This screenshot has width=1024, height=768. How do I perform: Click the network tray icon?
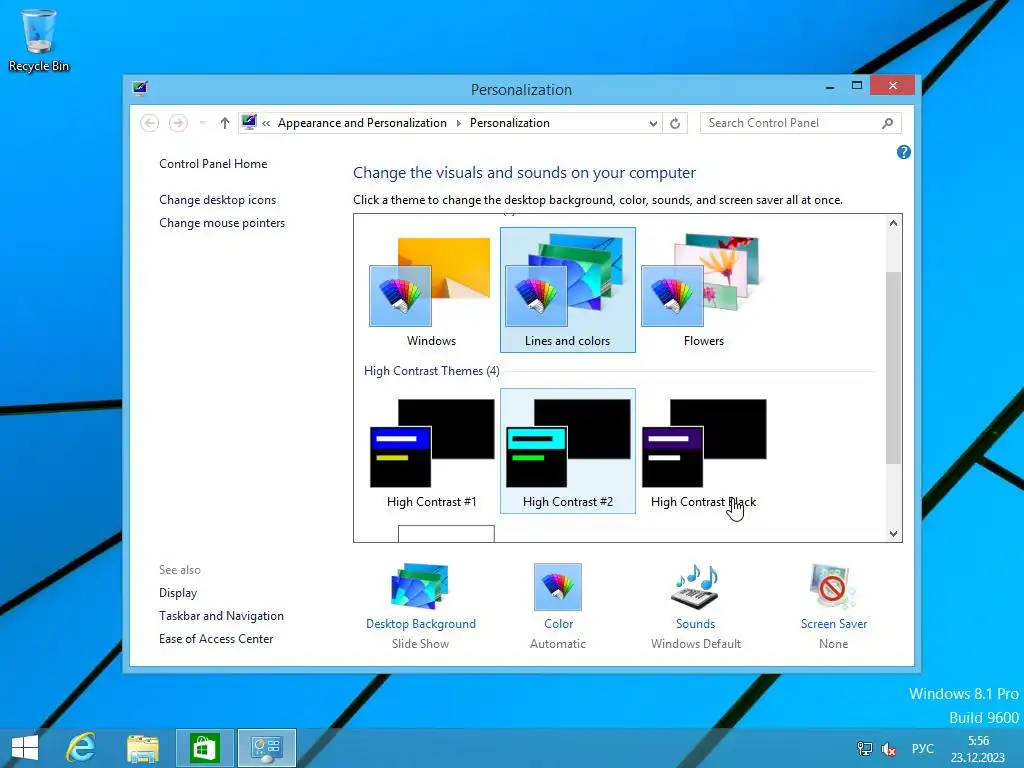click(x=865, y=748)
